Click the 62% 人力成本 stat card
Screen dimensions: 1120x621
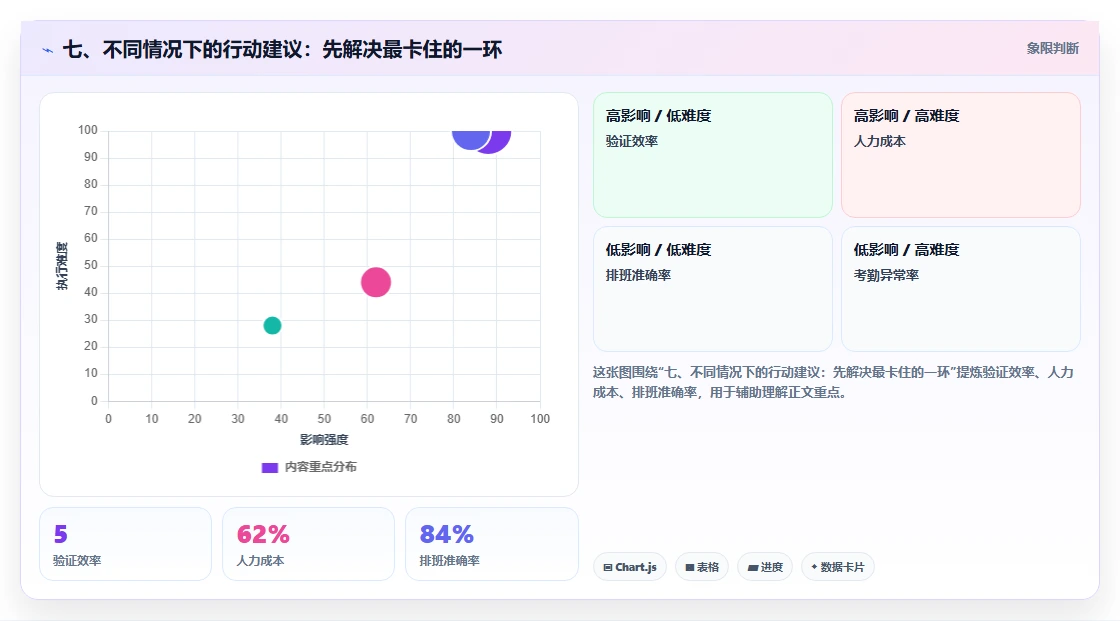309,545
